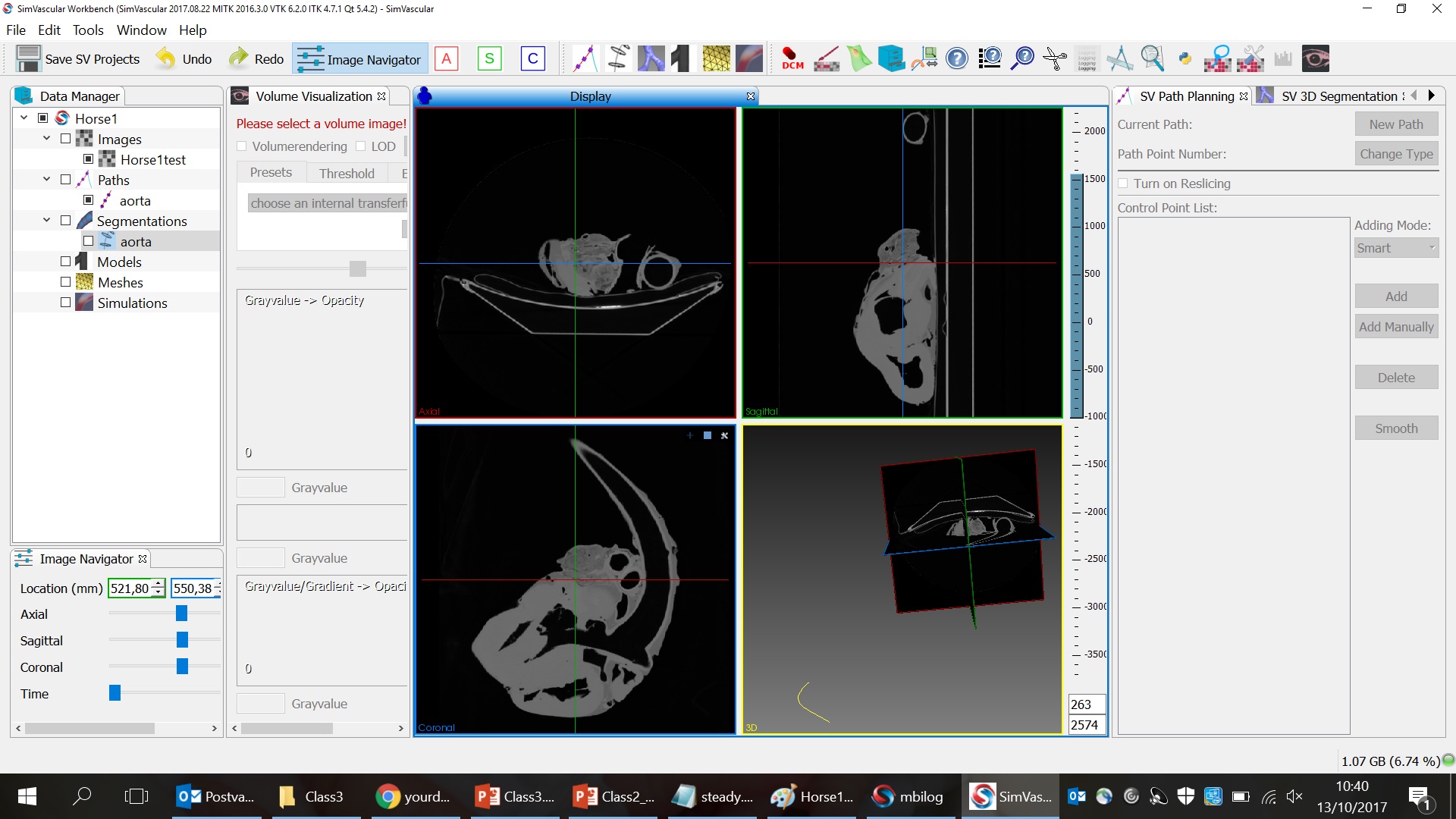Image resolution: width=1456 pixels, height=819 pixels.
Task: Click the Axial slider handle
Action: (x=181, y=613)
